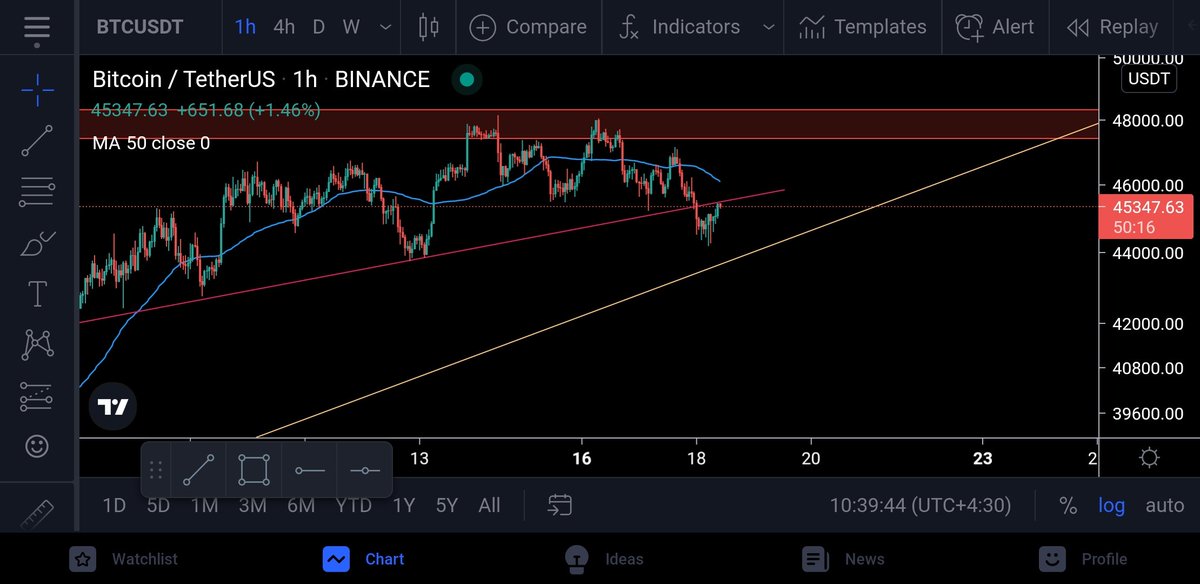Image resolution: width=1200 pixels, height=584 pixels.
Task: Toggle log scale mode
Action: [x=1111, y=505]
